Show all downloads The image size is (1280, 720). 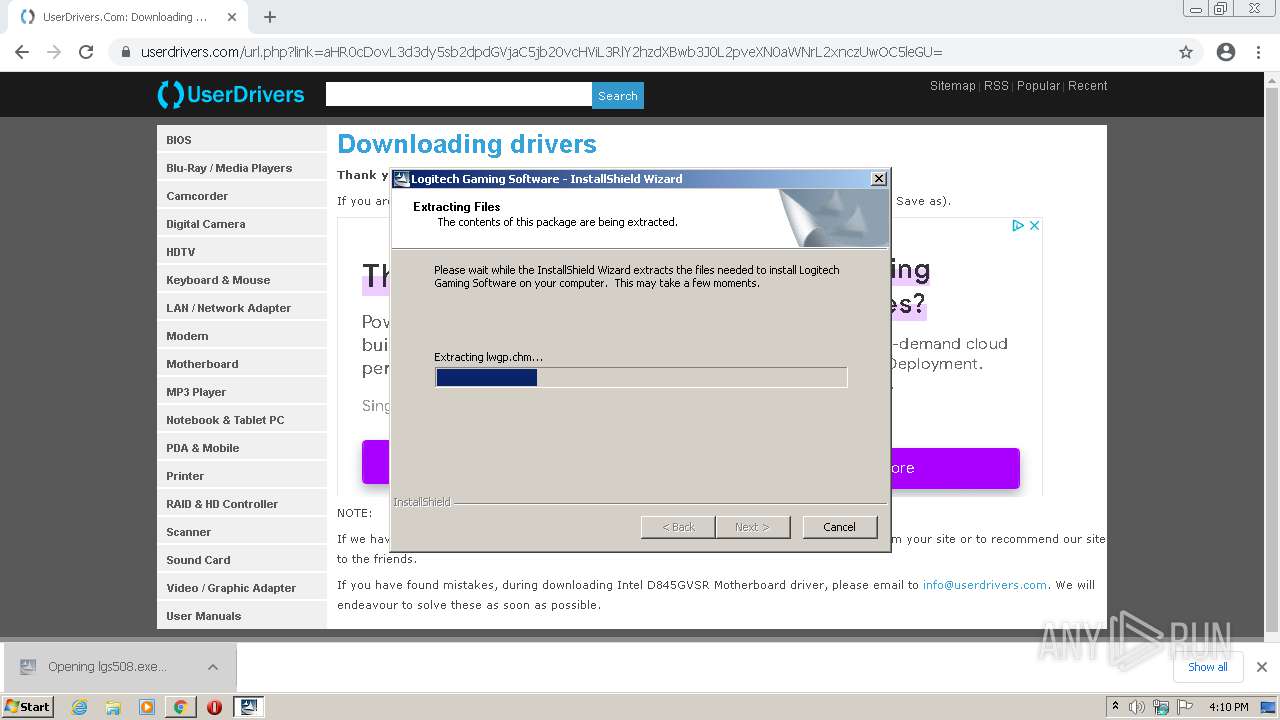pos(1208,667)
